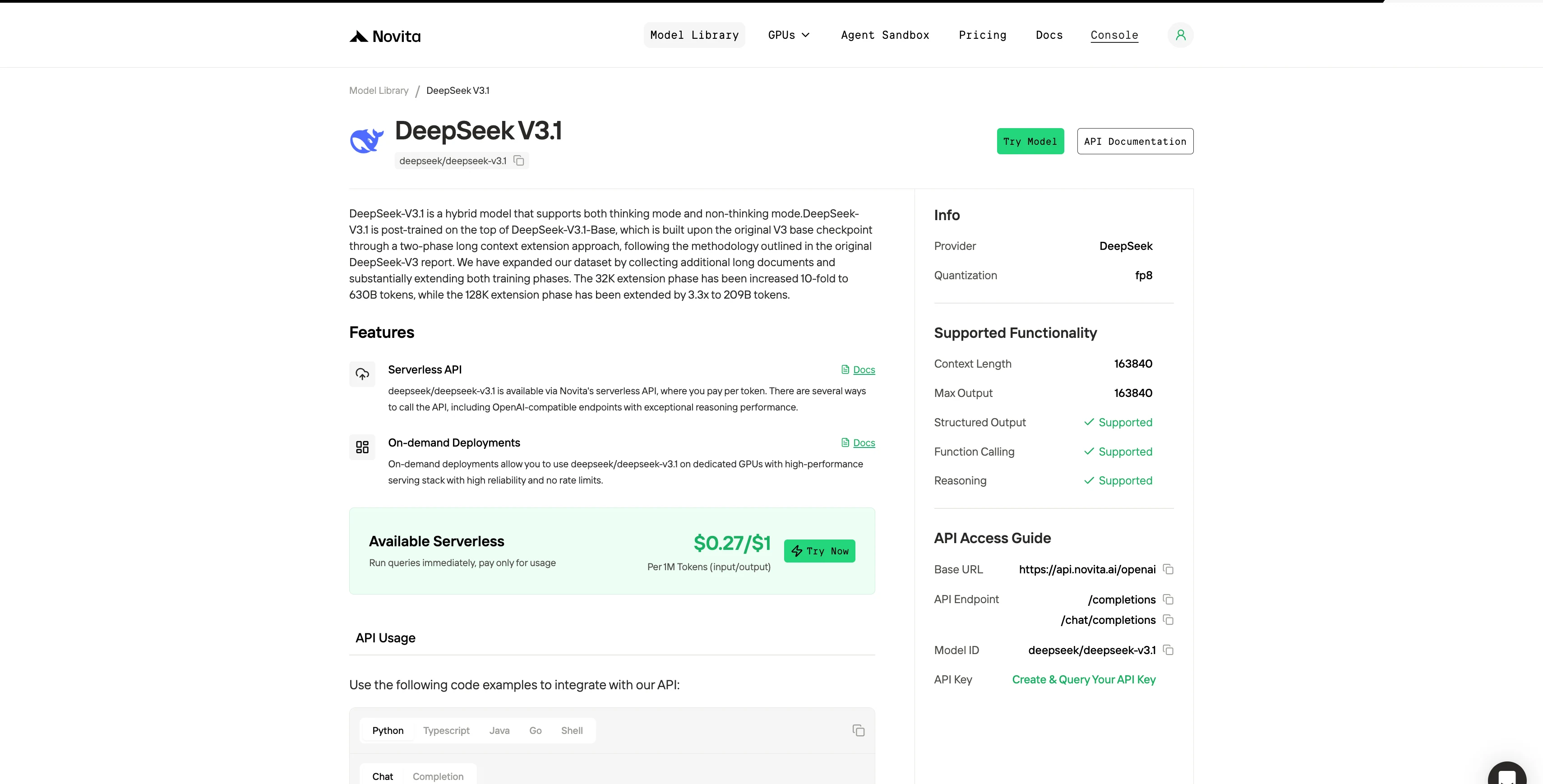Copy the /chat/completions endpoint

pos(1168,619)
